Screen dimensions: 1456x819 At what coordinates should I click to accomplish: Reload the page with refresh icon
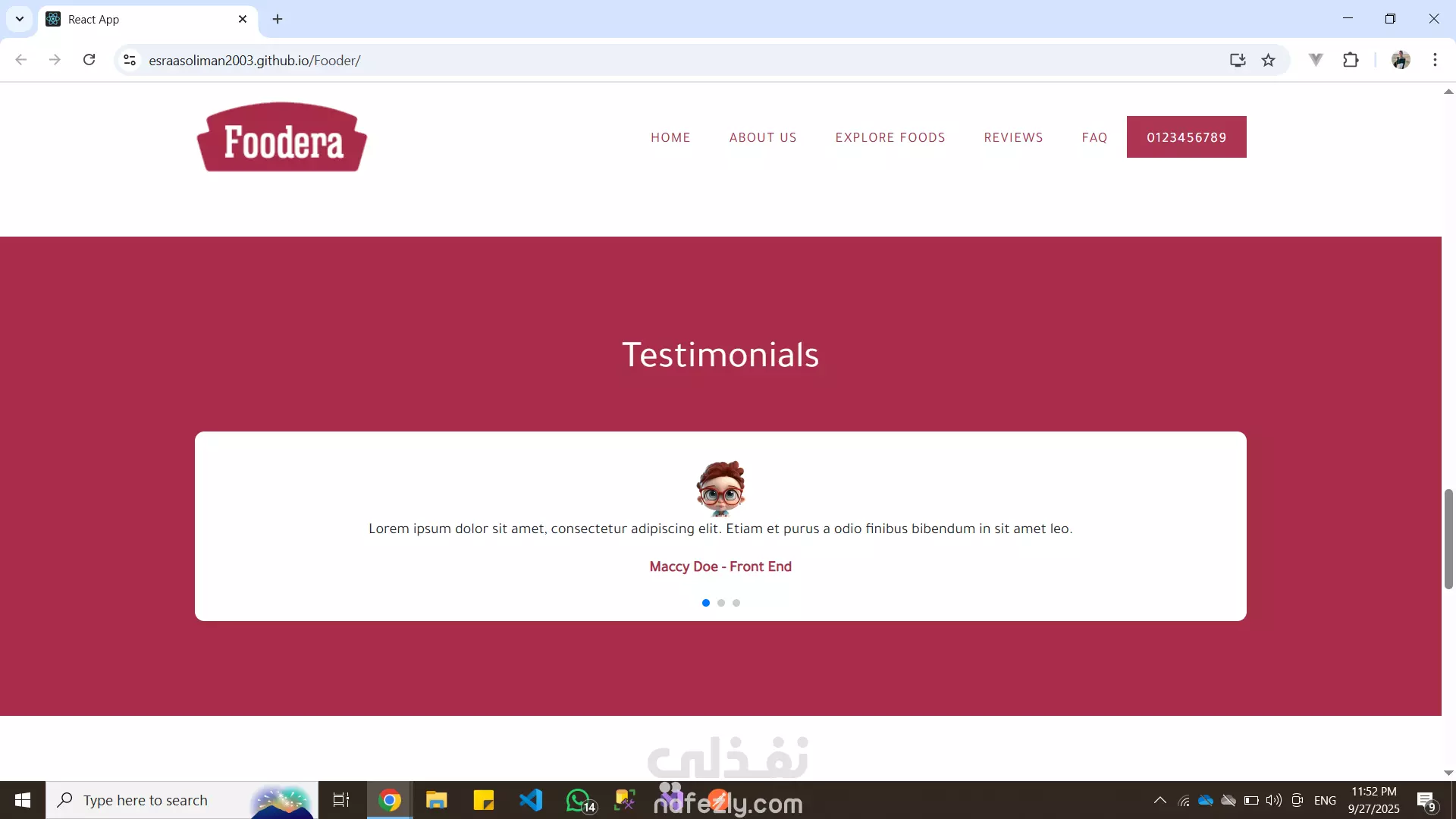(x=89, y=60)
